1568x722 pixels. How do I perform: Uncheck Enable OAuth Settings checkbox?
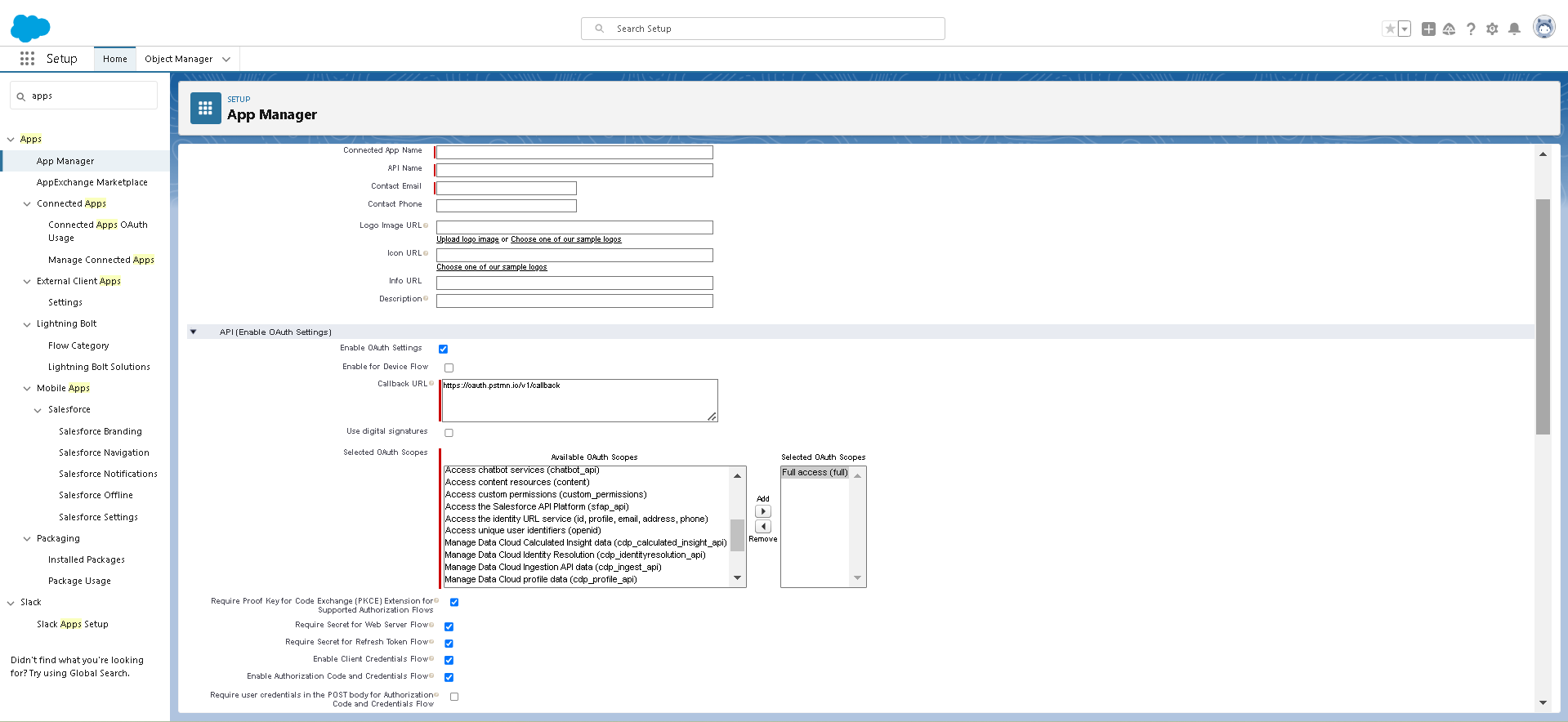tap(443, 349)
